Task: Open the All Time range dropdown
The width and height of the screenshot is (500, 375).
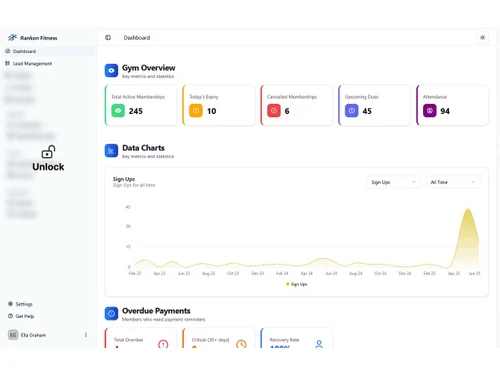Action: [453, 182]
